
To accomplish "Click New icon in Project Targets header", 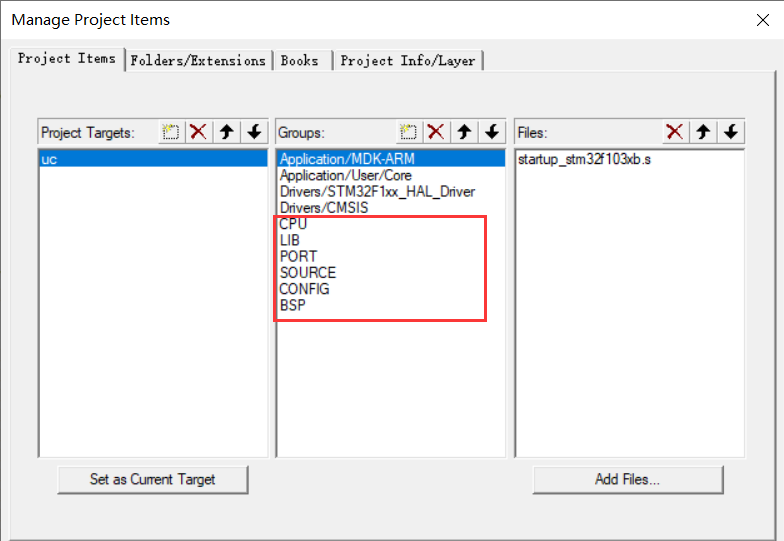I will click(x=171, y=132).
